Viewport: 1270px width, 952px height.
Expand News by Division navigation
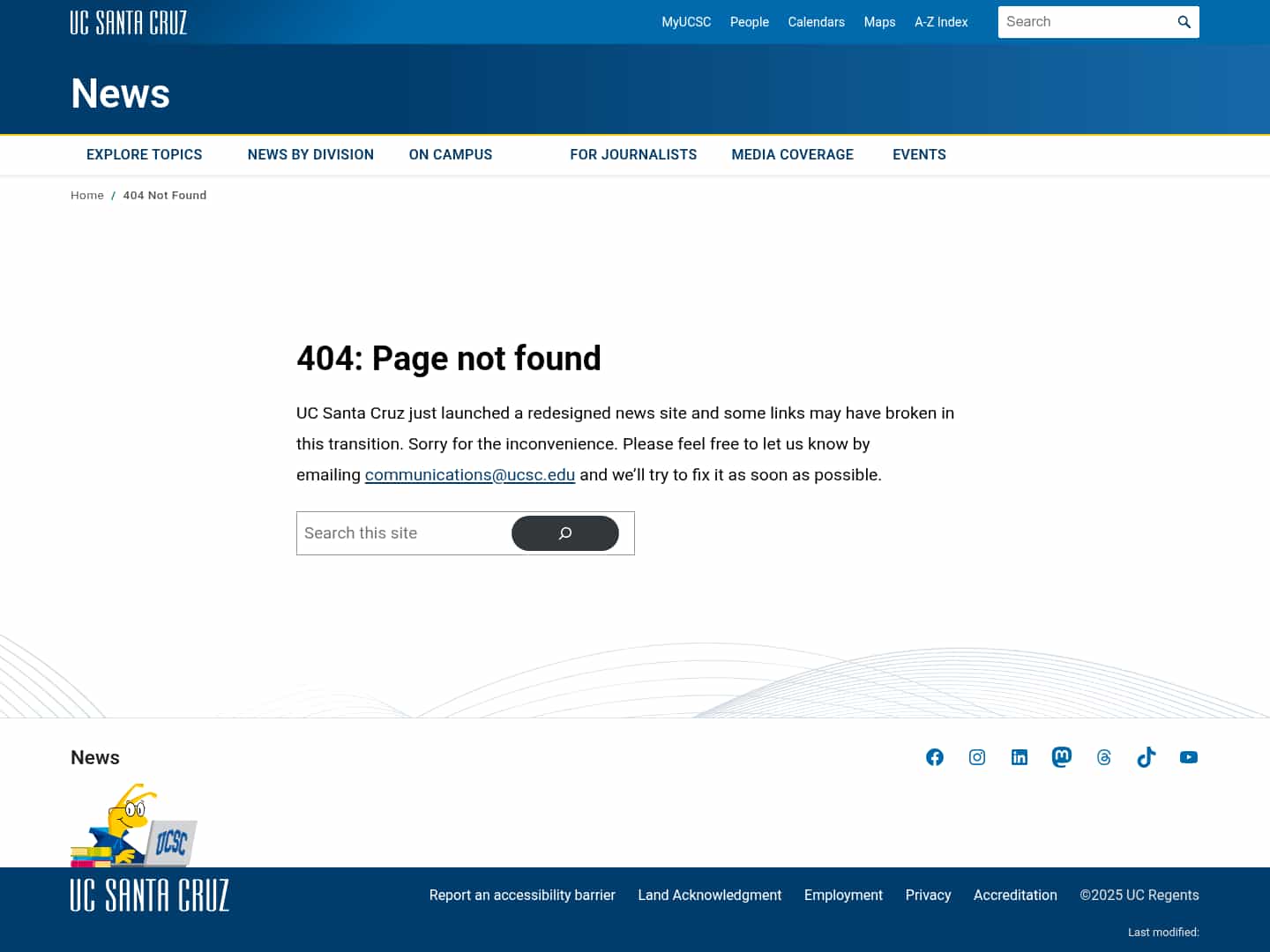310,154
